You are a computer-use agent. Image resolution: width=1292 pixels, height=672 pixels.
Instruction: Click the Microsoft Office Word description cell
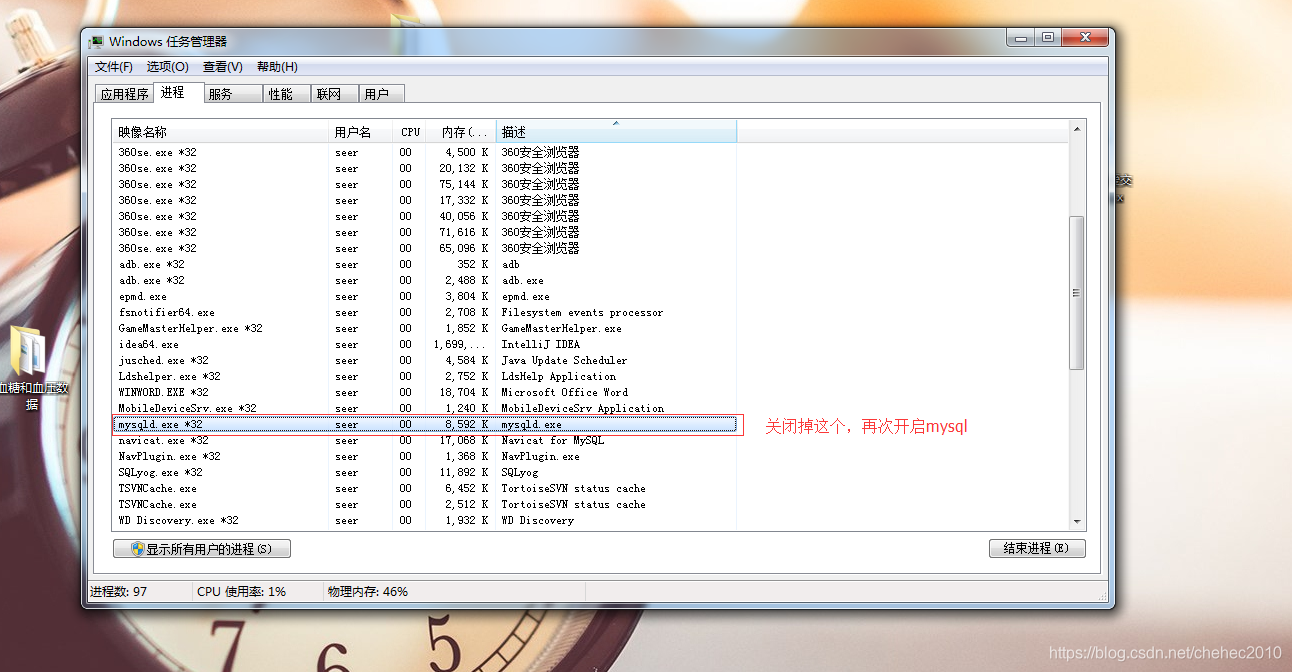coord(565,392)
